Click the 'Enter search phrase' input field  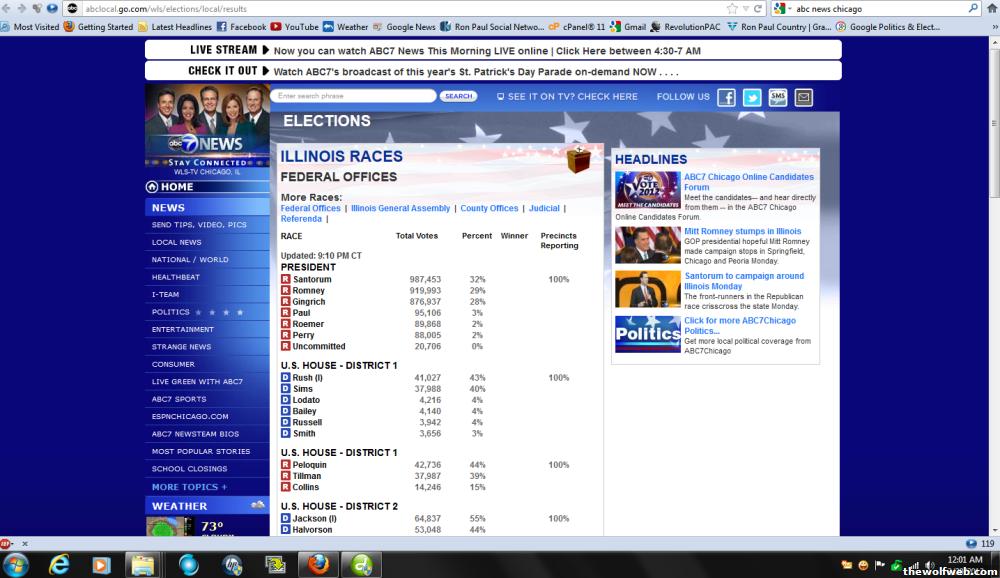click(x=353, y=97)
